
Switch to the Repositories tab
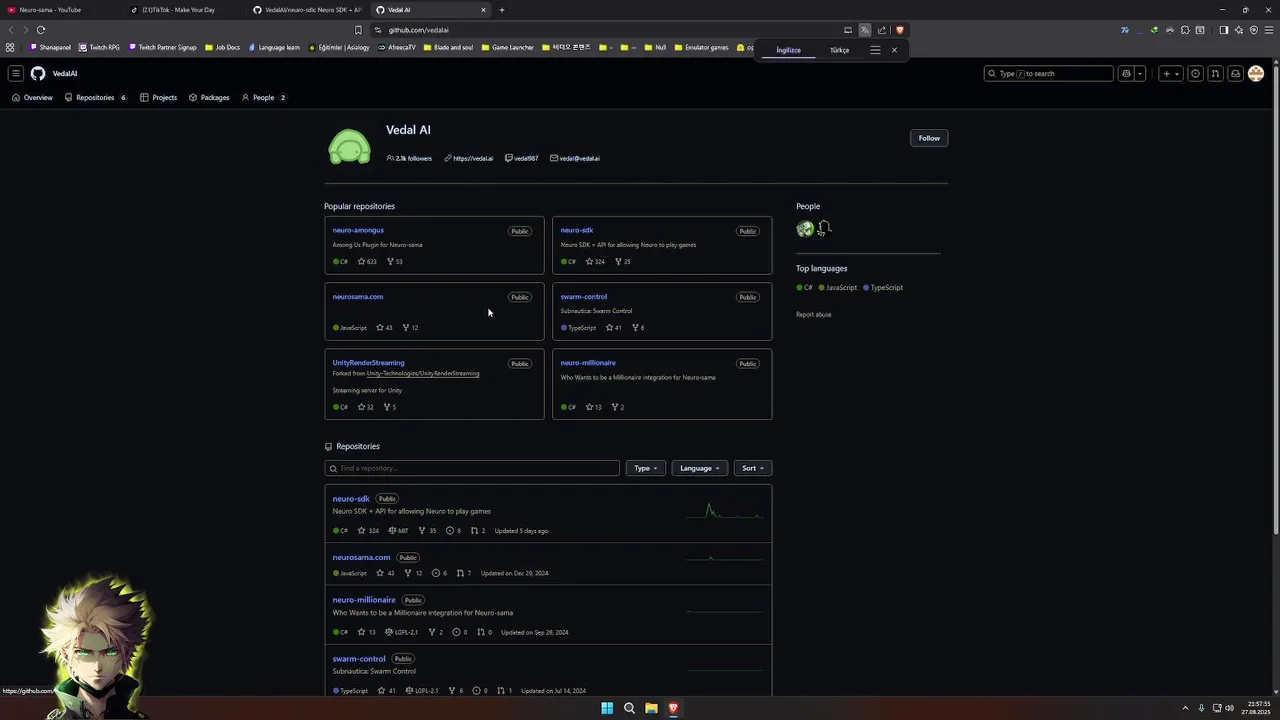click(95, 97)
